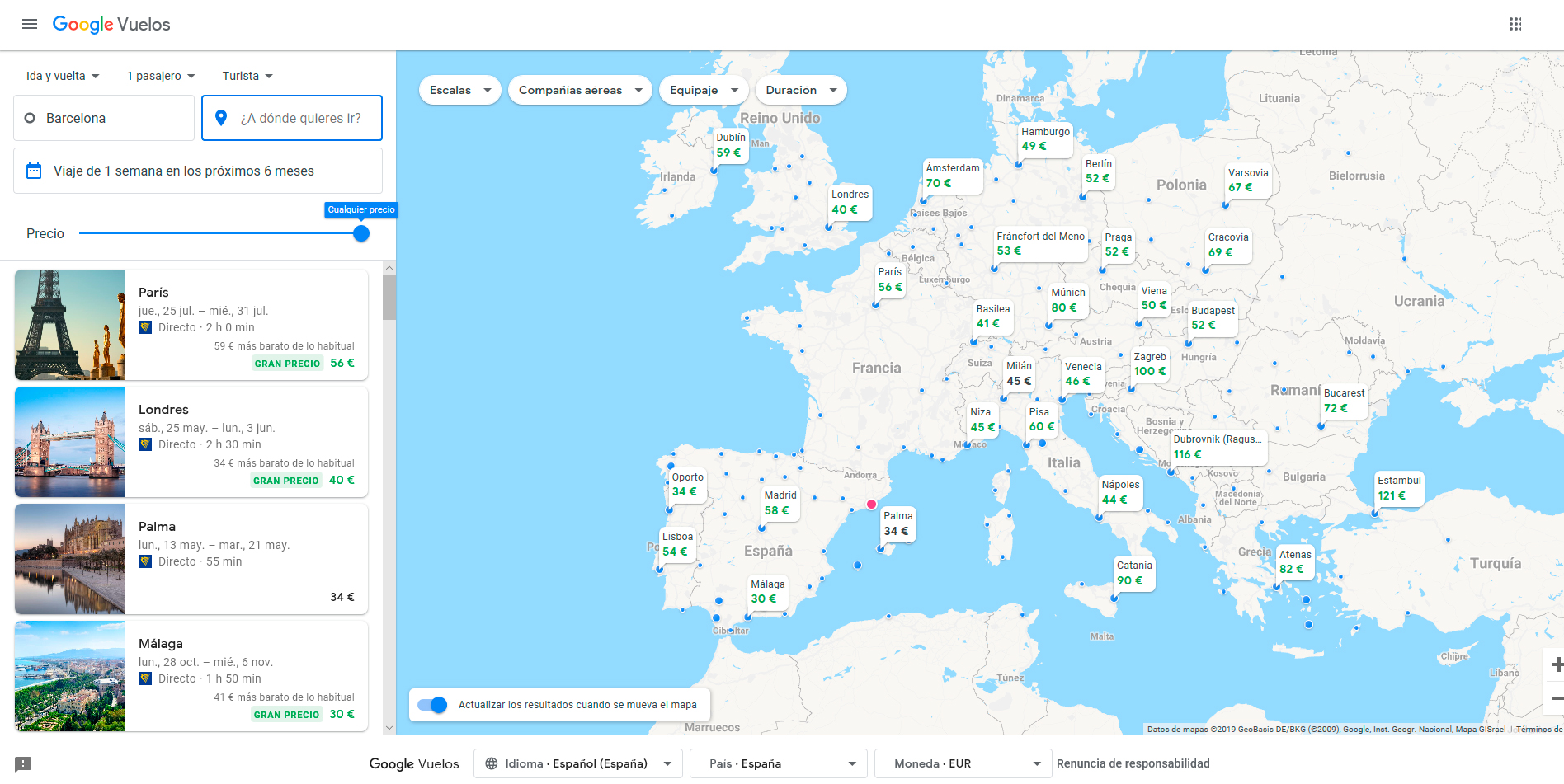Click the destination pin icon
This screenshot has width=1564, height=784.
[221, 118]
